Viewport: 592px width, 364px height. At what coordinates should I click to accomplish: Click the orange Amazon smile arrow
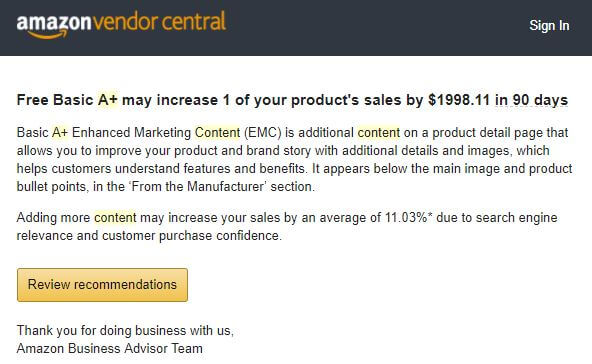pyautogui.click(x=48, y=35)
